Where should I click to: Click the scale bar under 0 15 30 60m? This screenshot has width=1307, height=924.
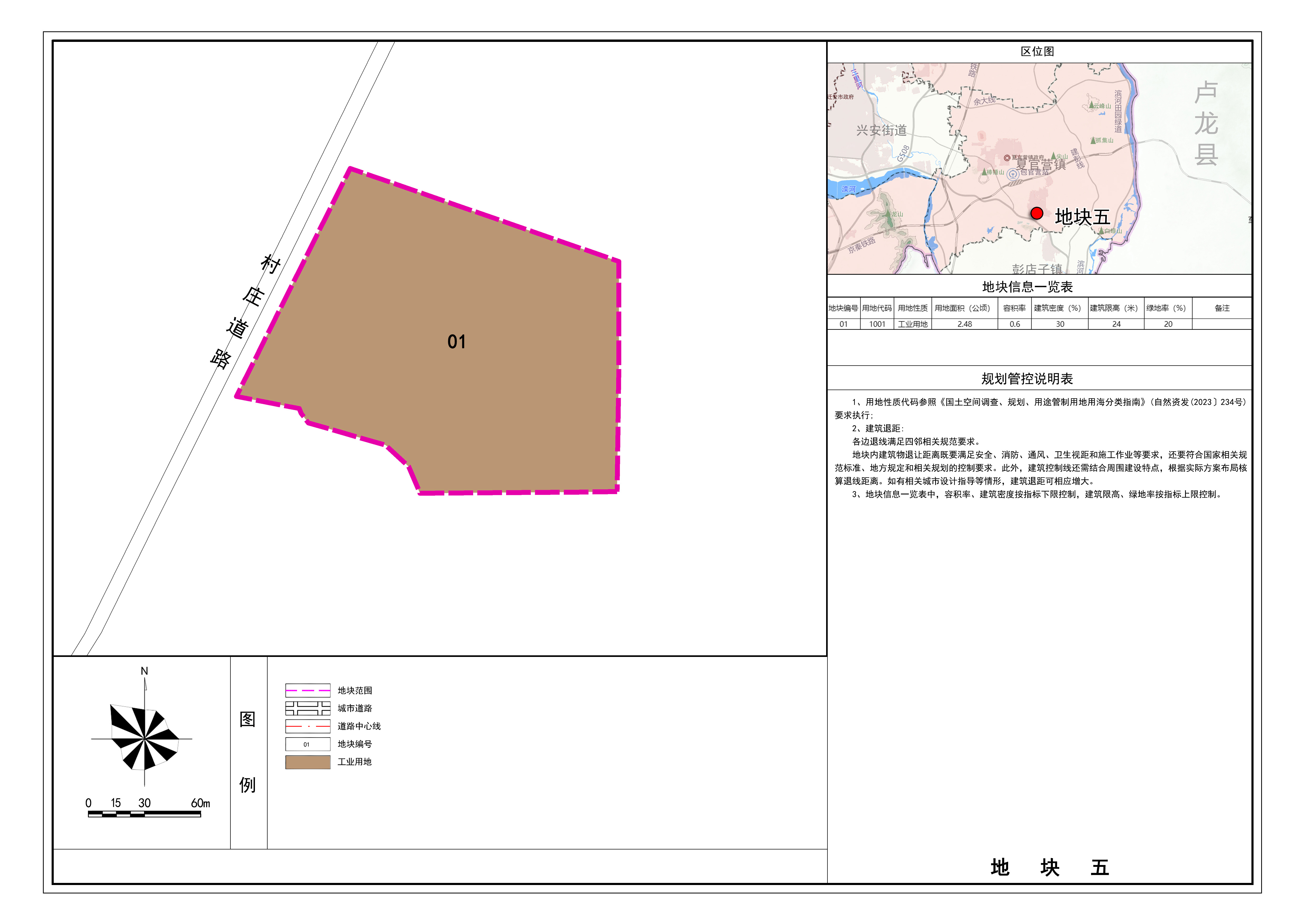144,814
